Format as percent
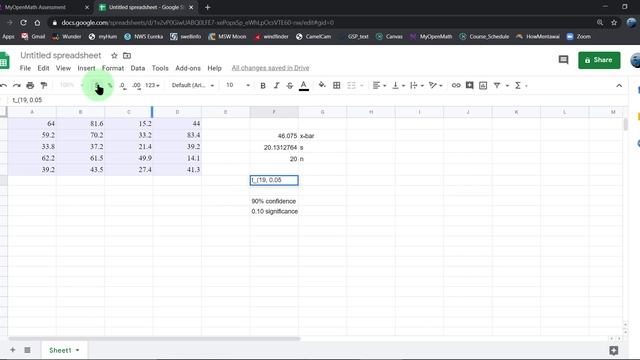The image size is (640, 360). [x=110, y=85]
